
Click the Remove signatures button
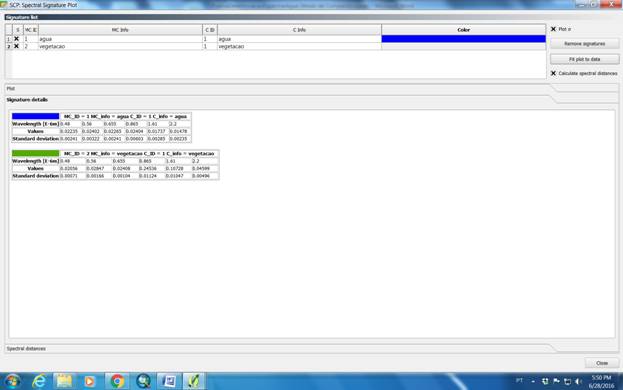[584, 44]
